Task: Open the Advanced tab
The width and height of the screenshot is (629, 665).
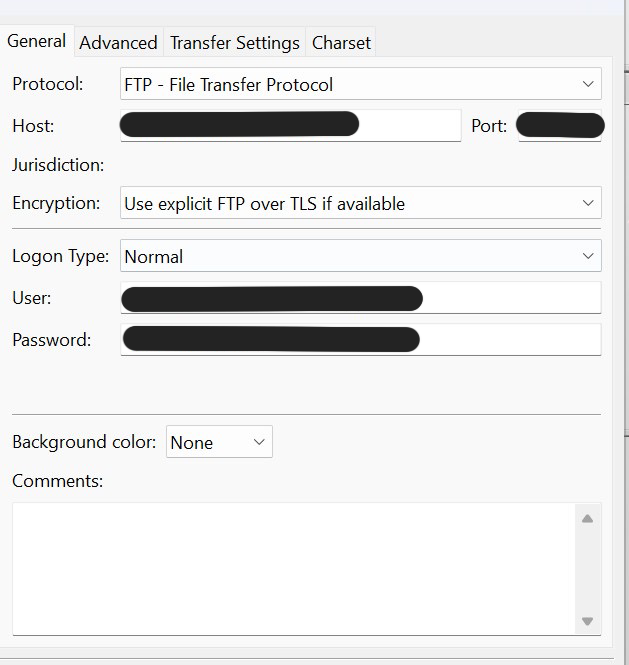Action: click(118, 43)
